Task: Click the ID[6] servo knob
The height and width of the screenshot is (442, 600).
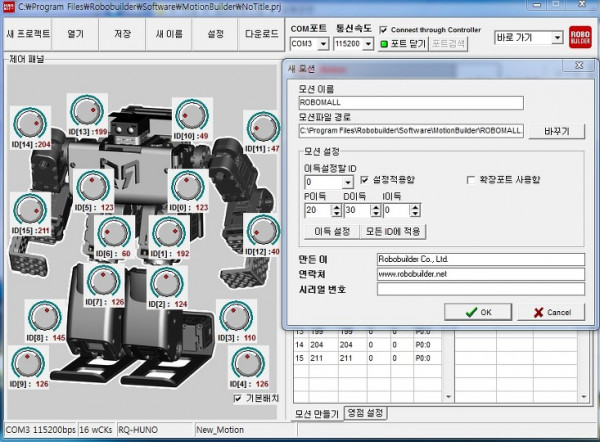Action: point(114,233)
